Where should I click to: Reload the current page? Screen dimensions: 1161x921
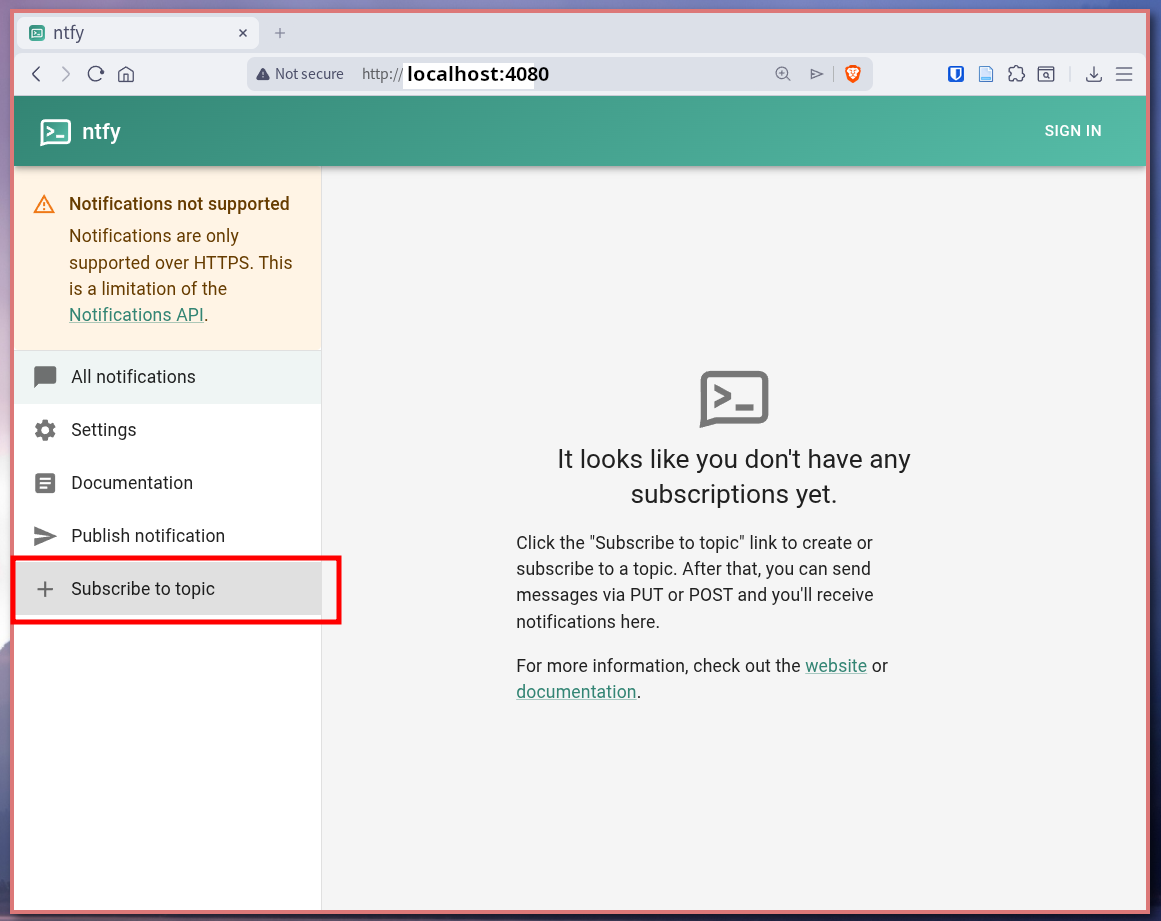click(96, 74)
